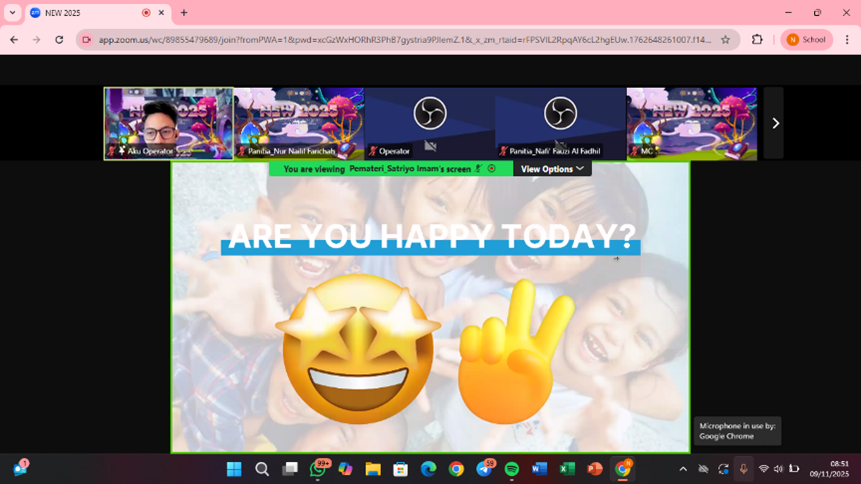The image size is (861, 484).
Task: Open Spotify from the taskbar
Action: (511, 469)
